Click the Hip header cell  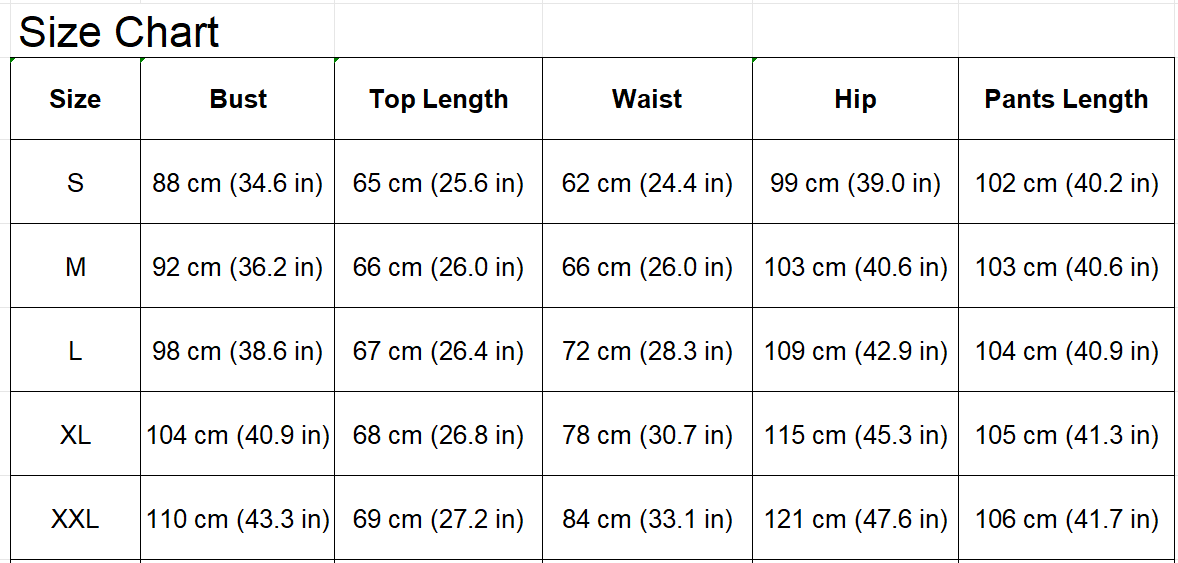tap(855, 99)
